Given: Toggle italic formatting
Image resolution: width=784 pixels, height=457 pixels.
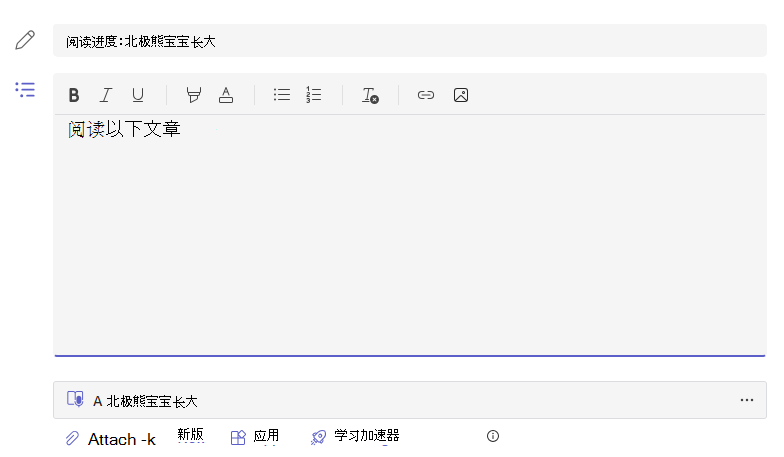Looking at the screenshot, I should coord(106,95).
